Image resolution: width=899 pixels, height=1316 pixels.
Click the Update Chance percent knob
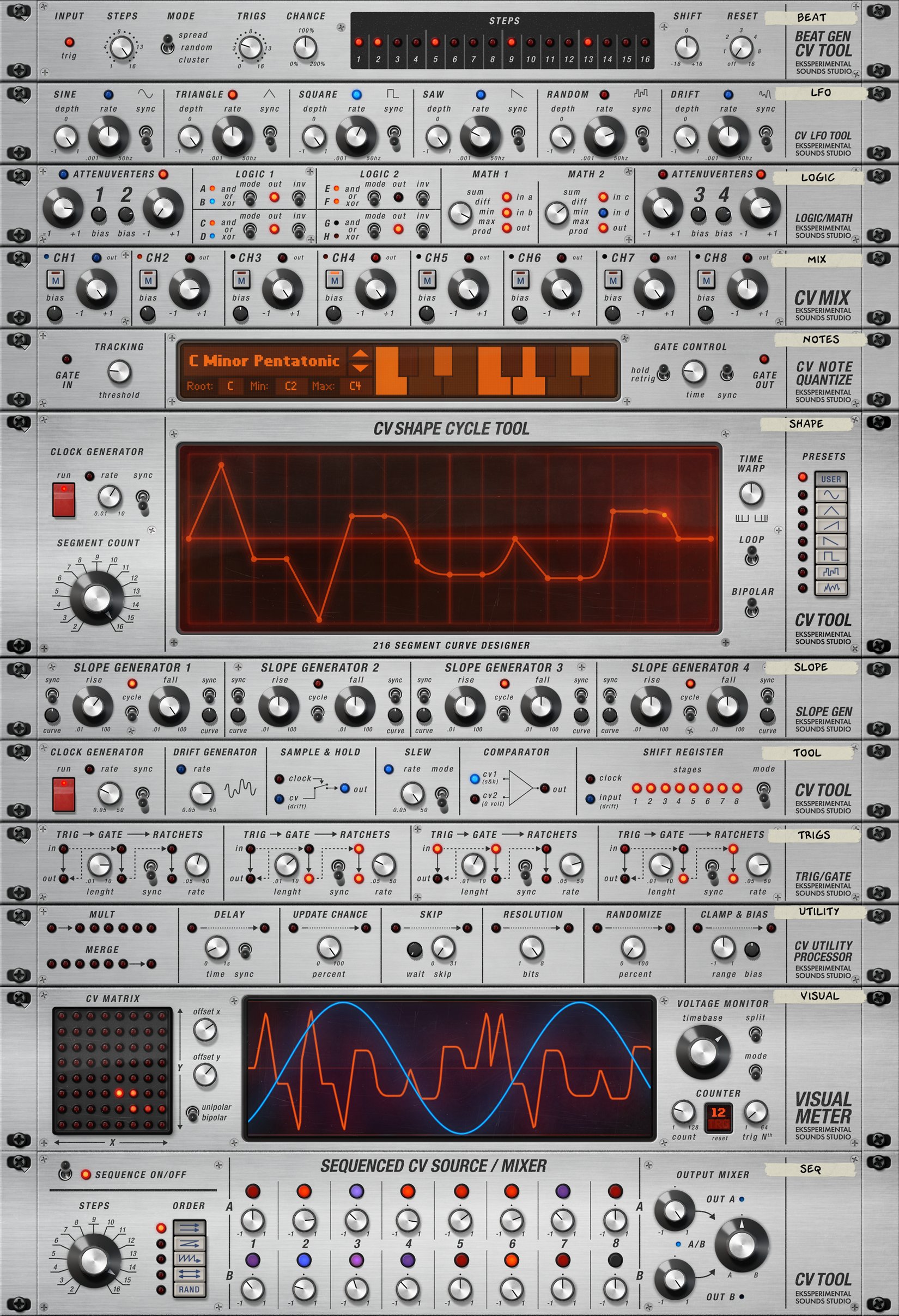(x=329, y=947)
